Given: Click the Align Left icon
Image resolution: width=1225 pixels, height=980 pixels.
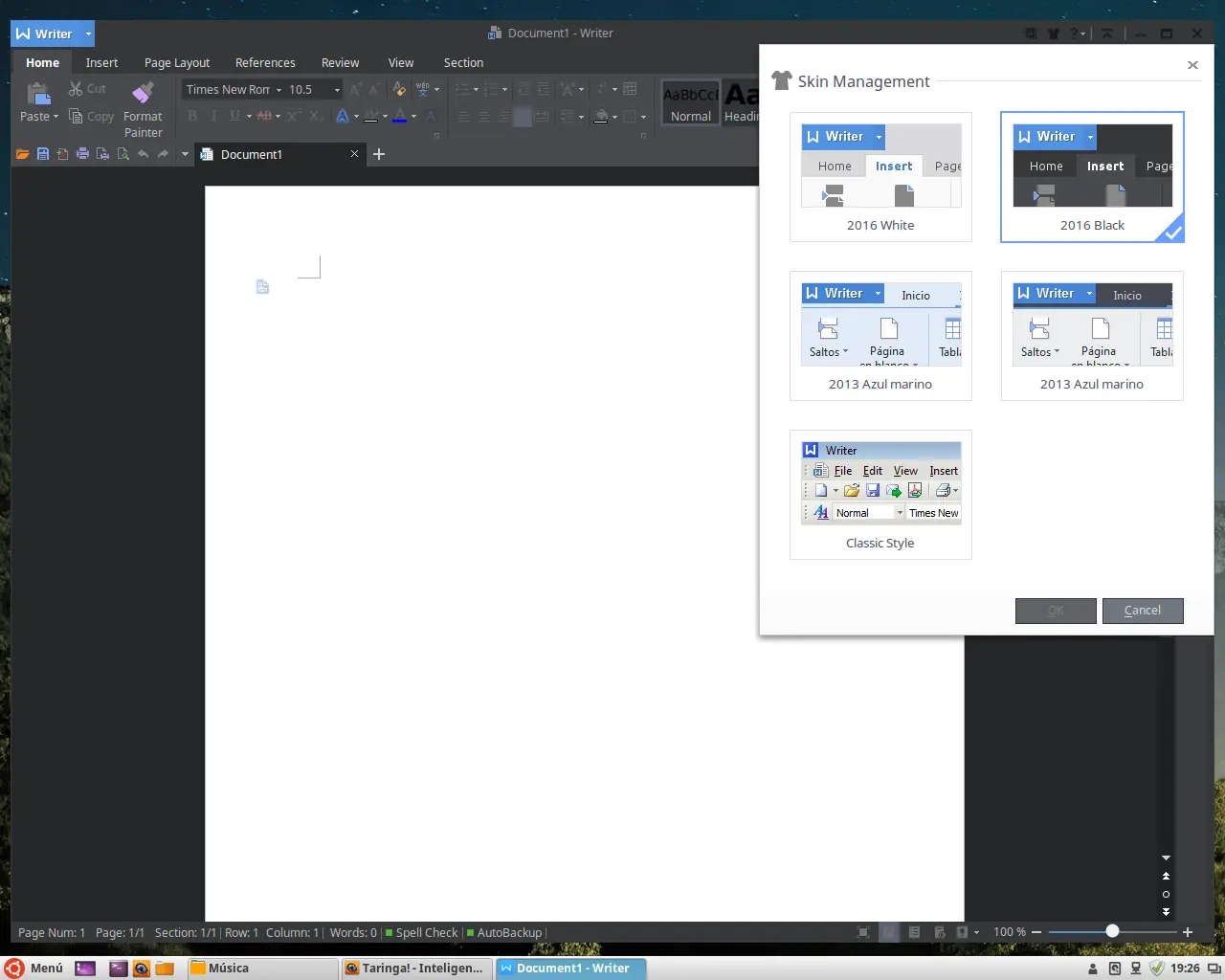Looking at the screenshot, I should [x=464, y=117].
